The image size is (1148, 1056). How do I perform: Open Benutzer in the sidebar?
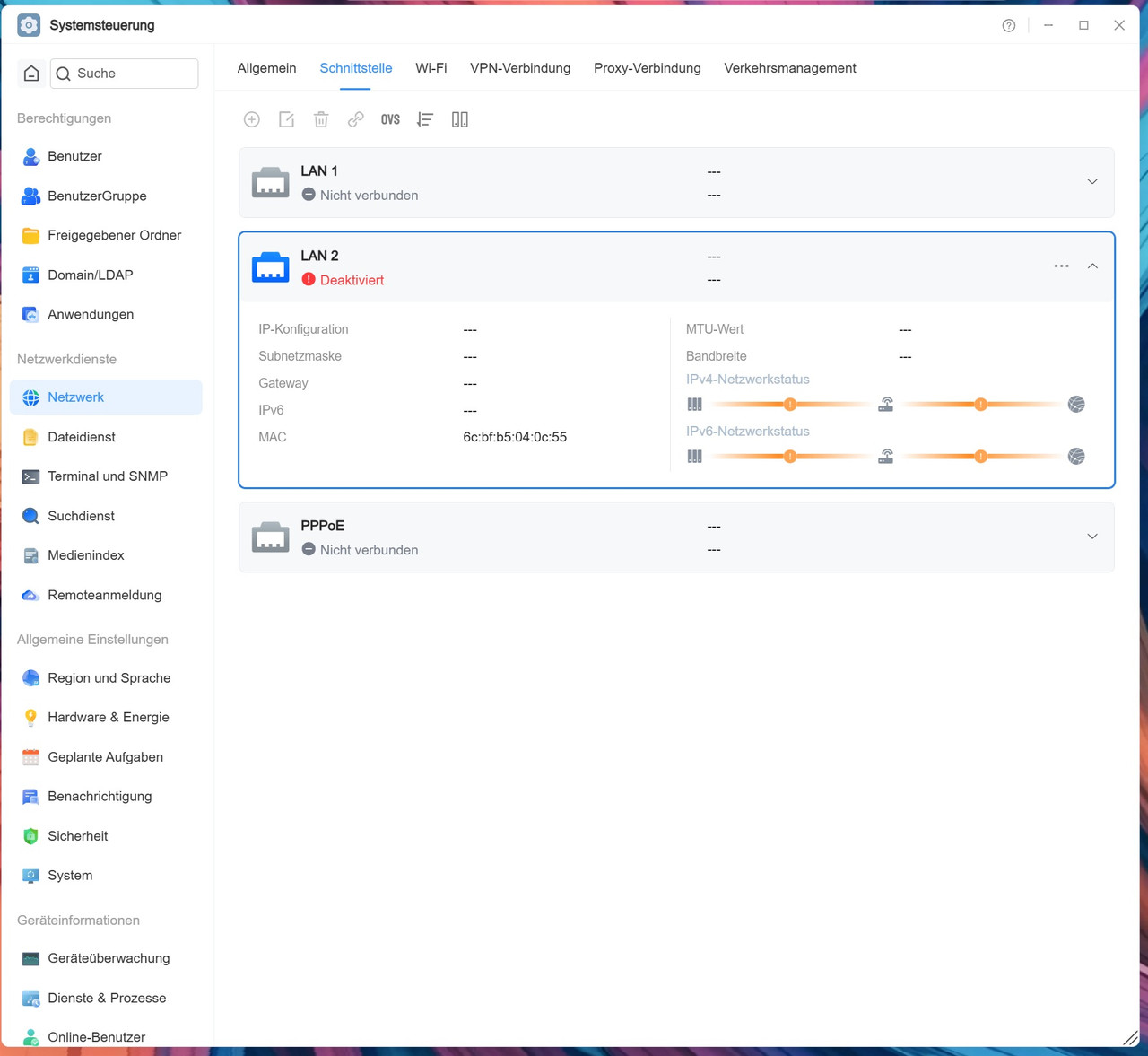(x=106, y=156)
